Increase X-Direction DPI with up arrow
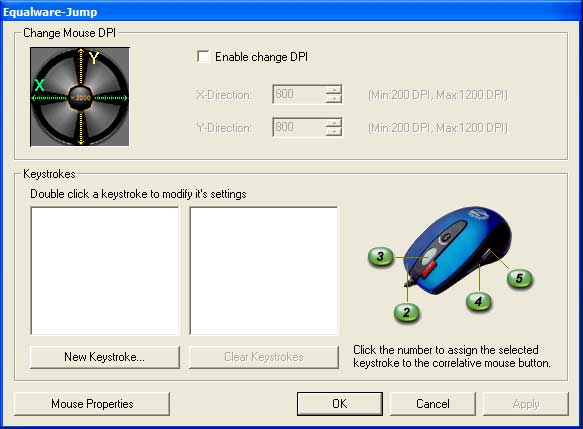Viewport: 583px width, 429px height. click(334, 90)
